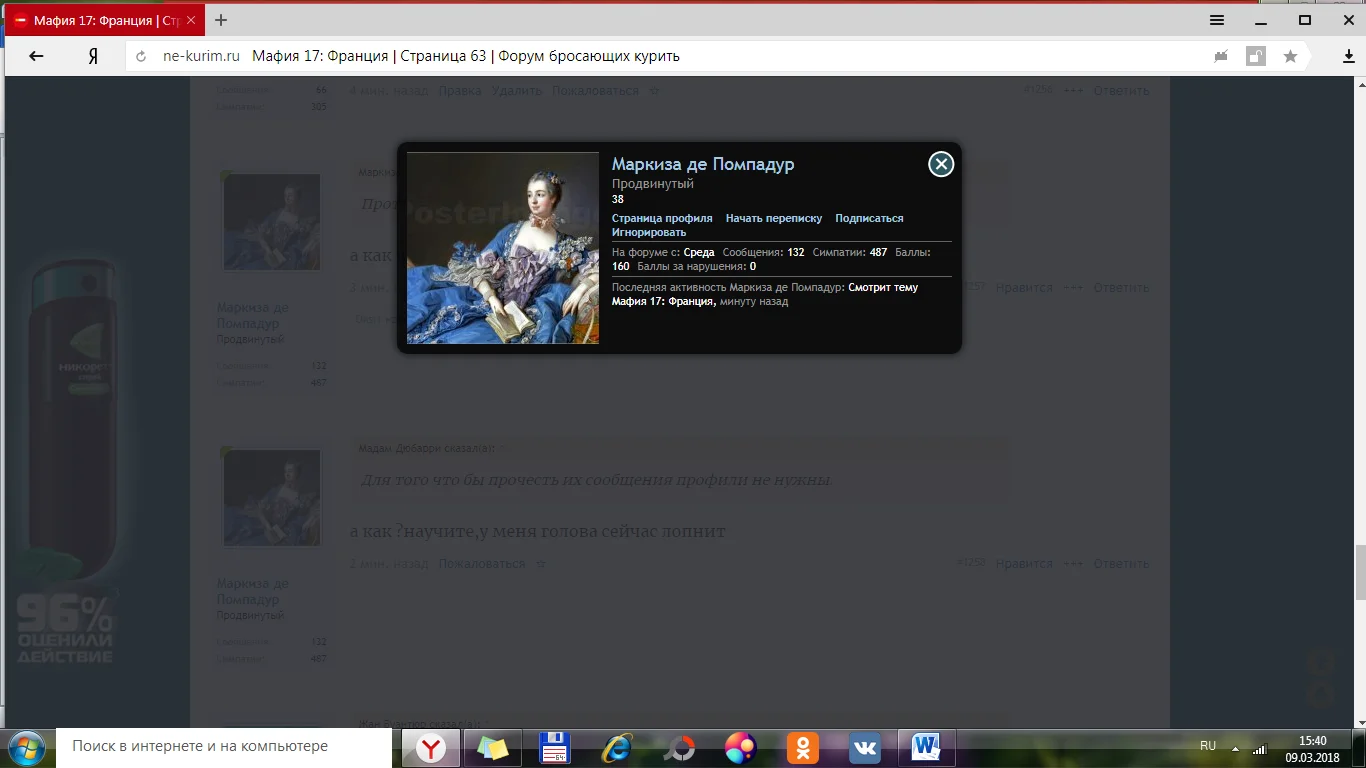The height and width of the screenshot is (768, 1366).
Task: Switch to Microsoft Word in taskbar
Action: click(927, 747)
